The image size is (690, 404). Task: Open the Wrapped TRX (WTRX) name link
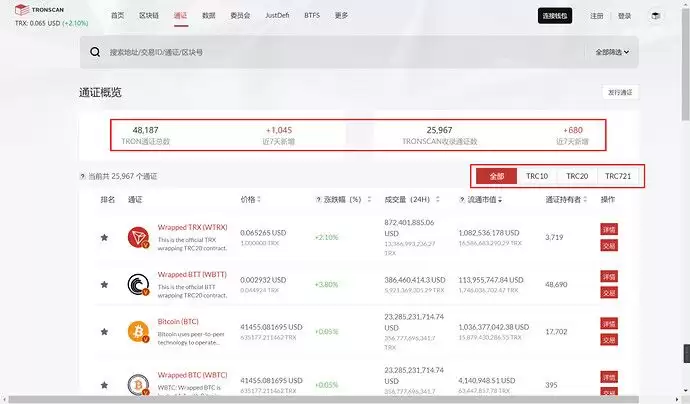192,227
